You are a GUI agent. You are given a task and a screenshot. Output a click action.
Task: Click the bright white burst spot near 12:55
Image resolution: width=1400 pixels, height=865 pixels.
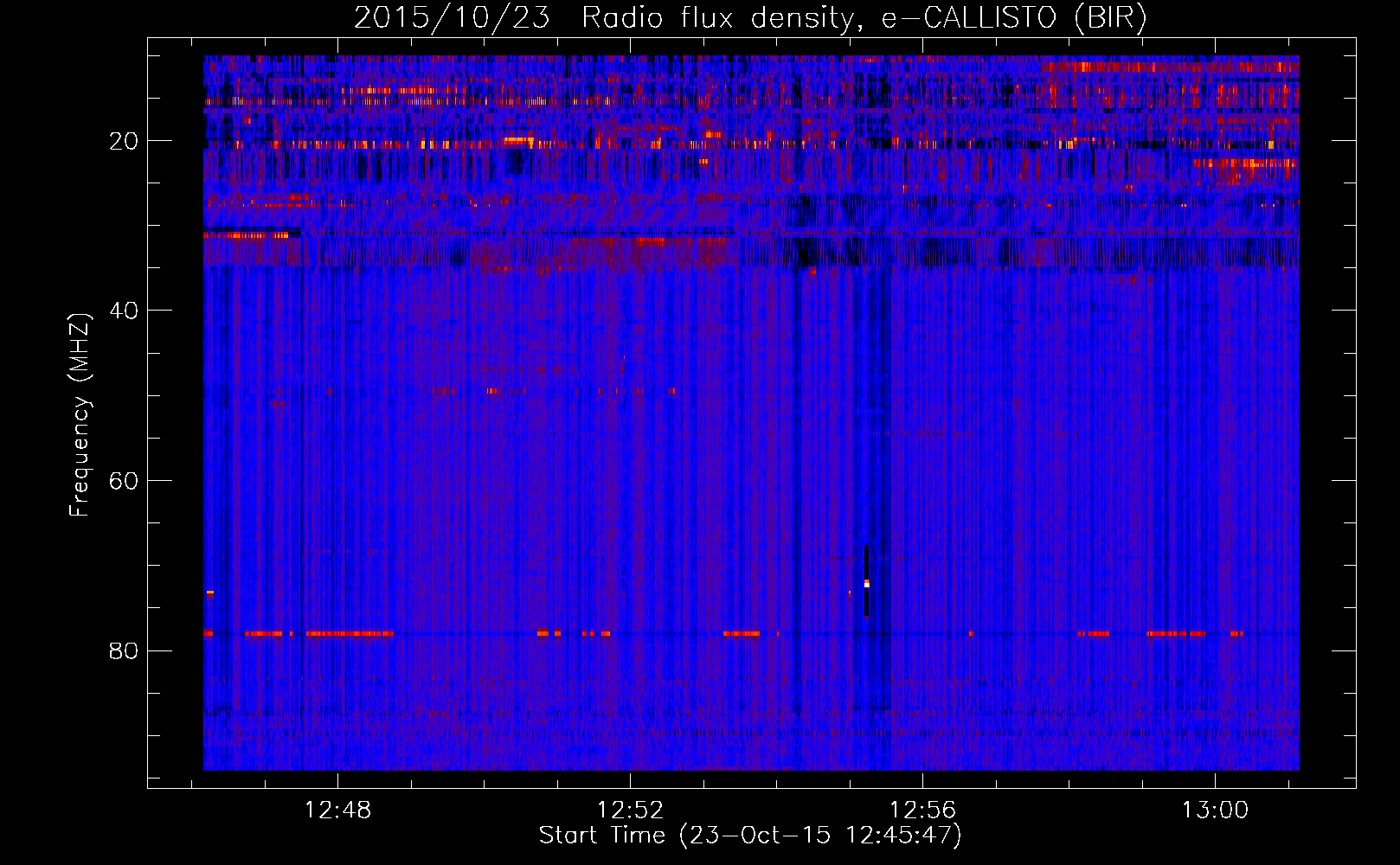tap(866, 584)
